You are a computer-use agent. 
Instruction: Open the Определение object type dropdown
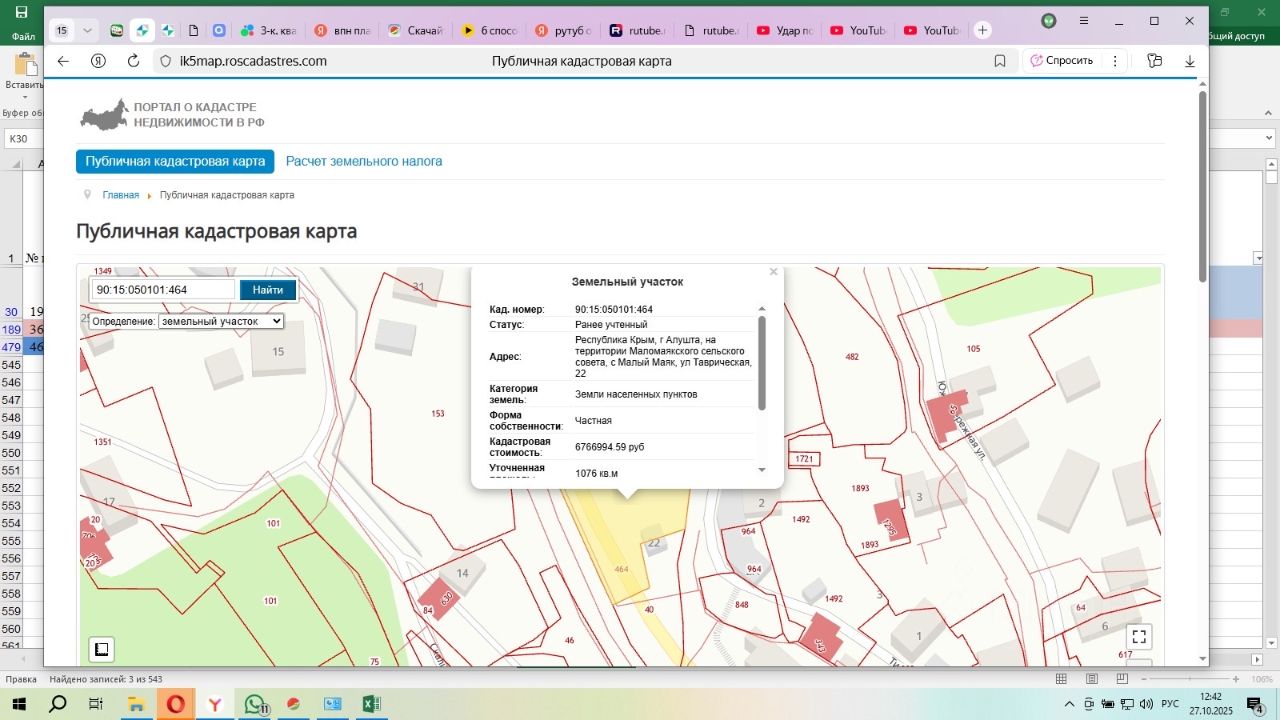220,321
